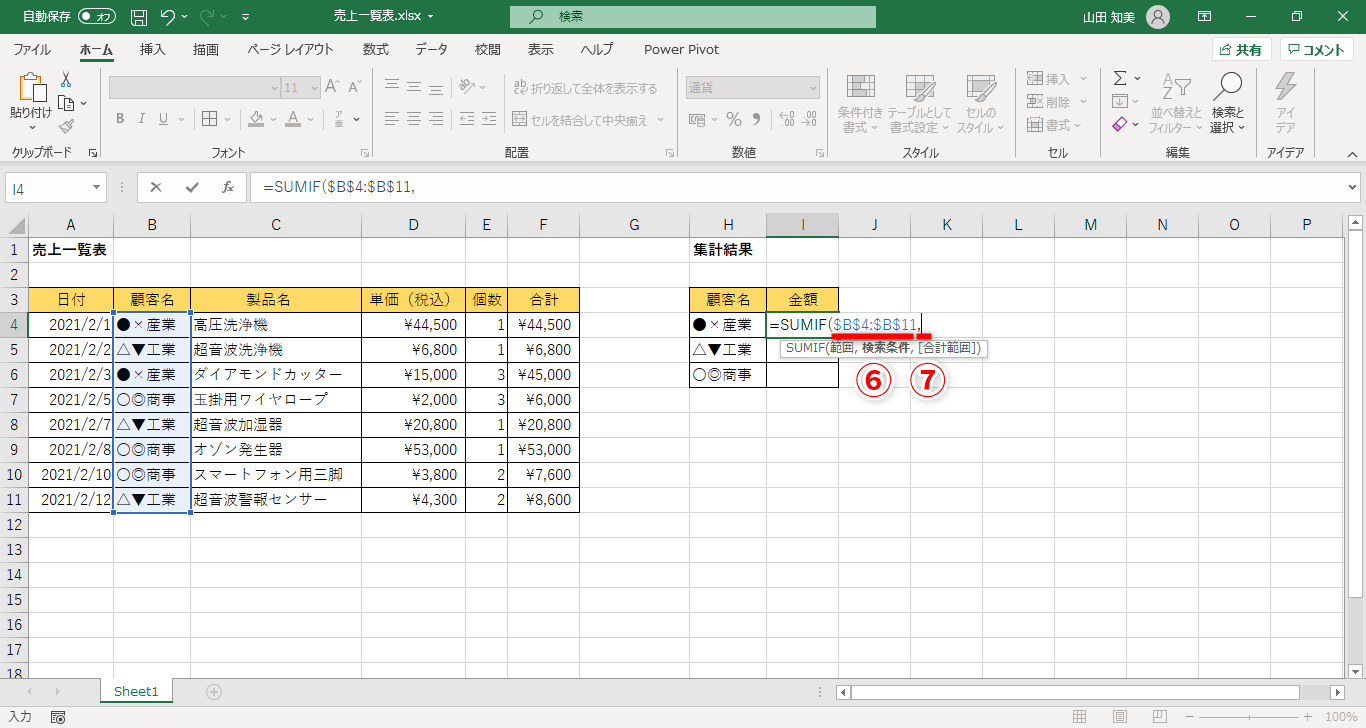Confirm formula with the checkmark icon

[192, 187]
